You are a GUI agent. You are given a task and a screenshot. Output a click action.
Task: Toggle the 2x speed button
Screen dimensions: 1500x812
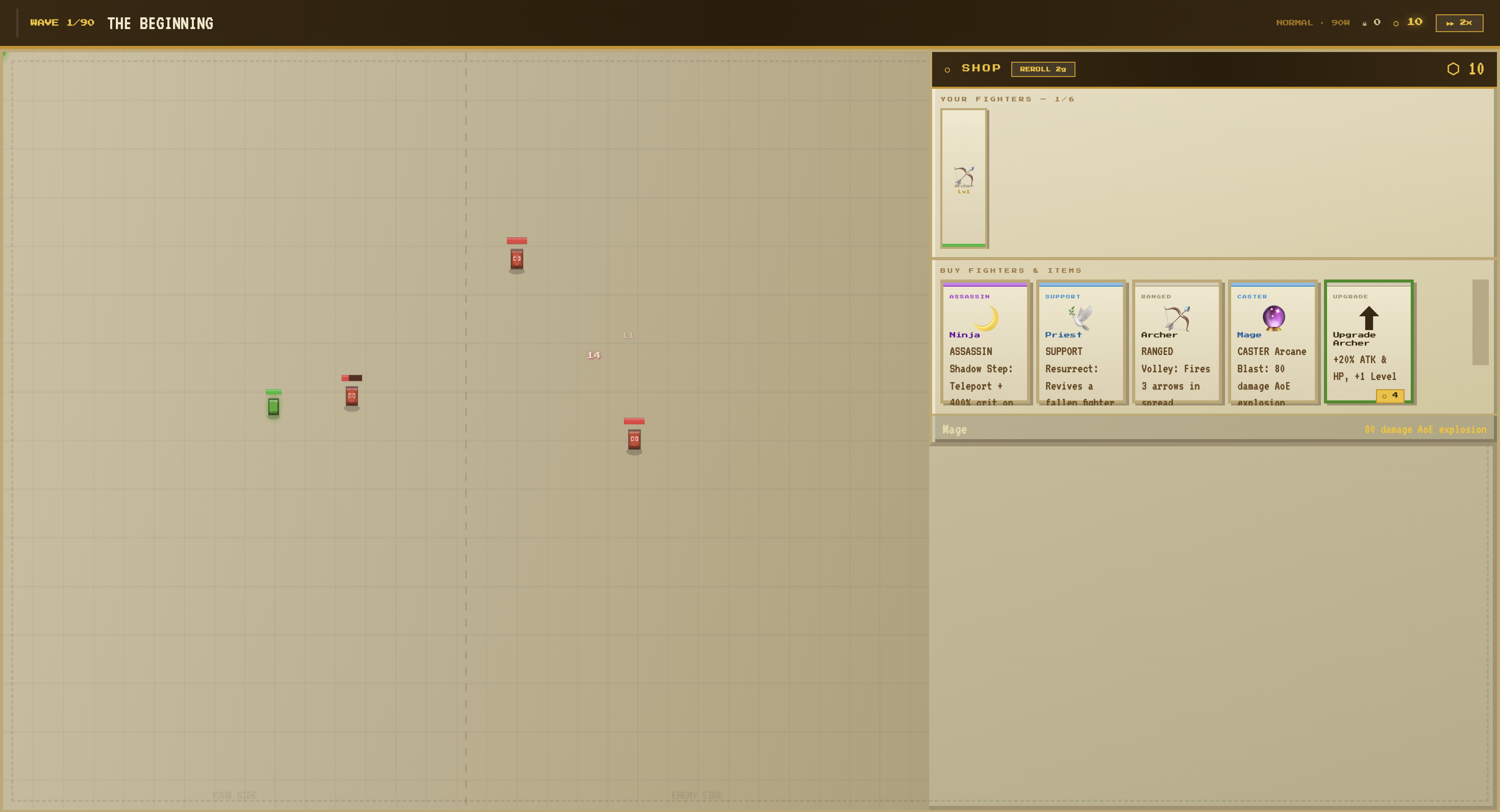point(1459,23)
